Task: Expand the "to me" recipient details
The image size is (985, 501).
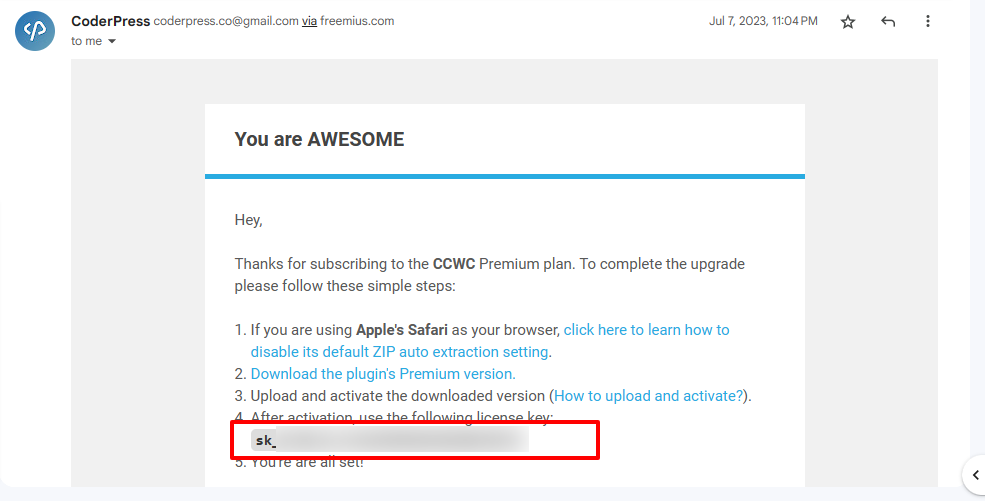Action: coord(112,42)
